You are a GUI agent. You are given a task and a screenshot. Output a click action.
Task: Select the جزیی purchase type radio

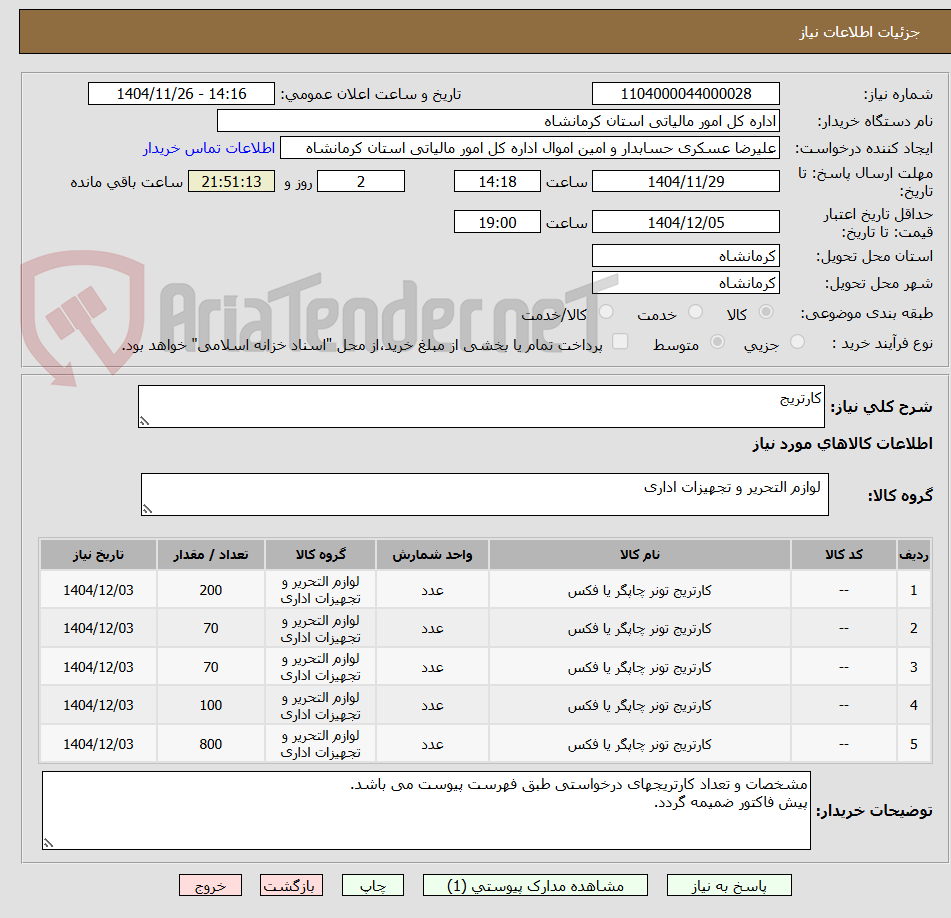coord(797,342)
